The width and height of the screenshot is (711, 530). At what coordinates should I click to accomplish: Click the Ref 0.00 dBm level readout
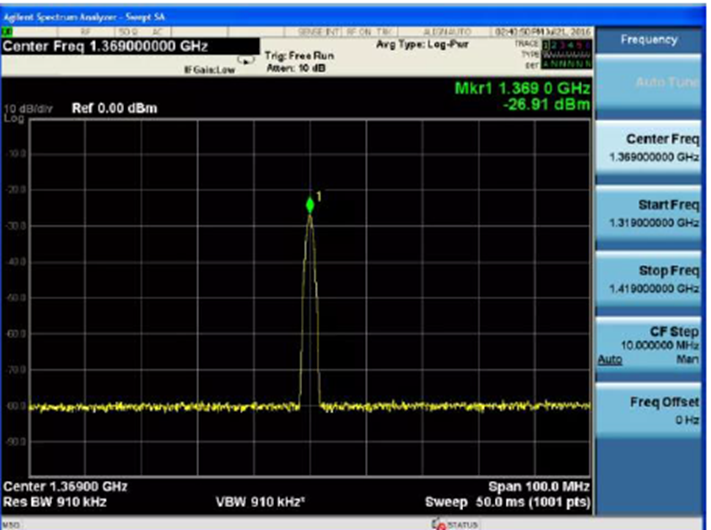point(116,108)
